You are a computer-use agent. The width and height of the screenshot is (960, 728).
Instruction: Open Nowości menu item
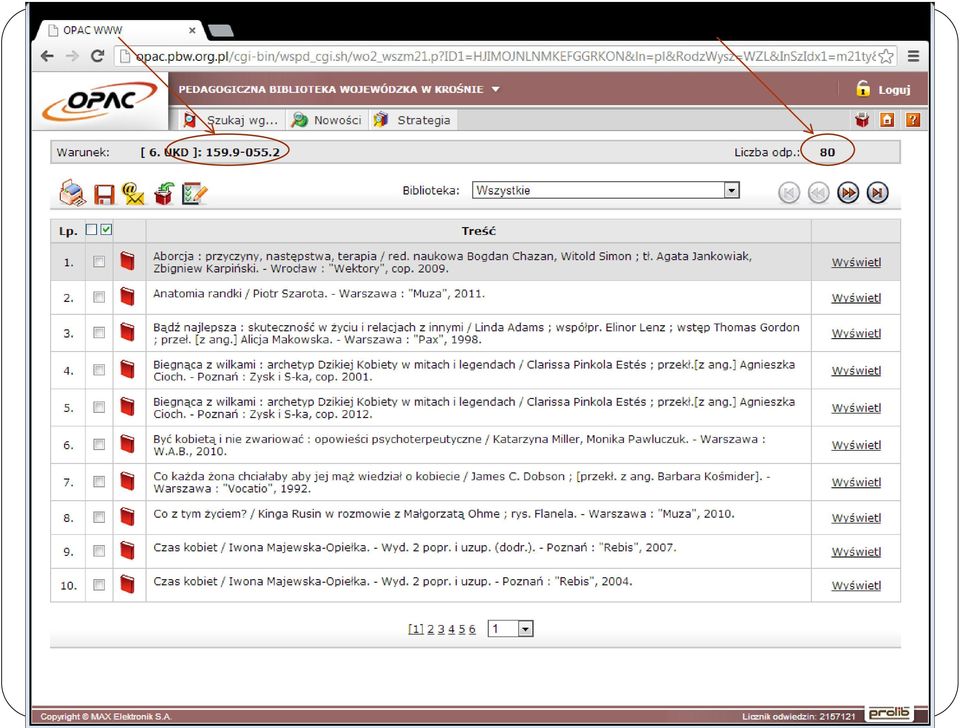[326, 120]
